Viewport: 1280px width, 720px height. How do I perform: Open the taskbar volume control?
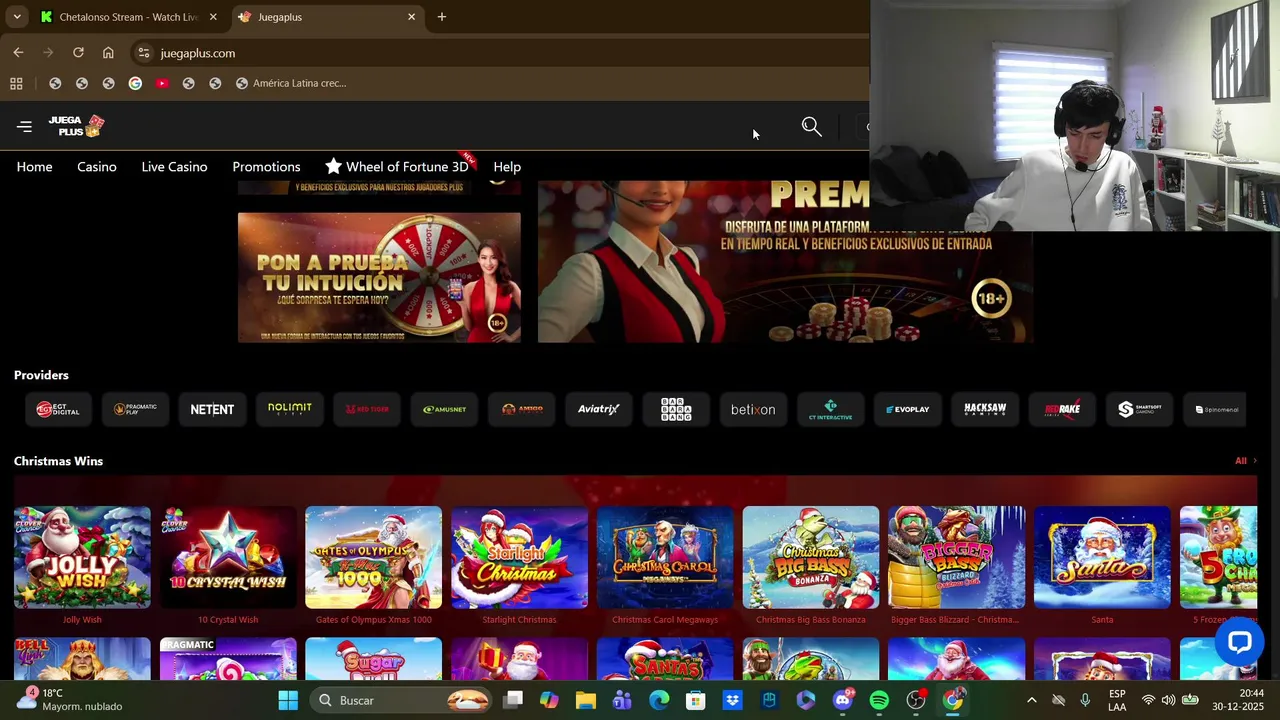(x=1168, y=700)
